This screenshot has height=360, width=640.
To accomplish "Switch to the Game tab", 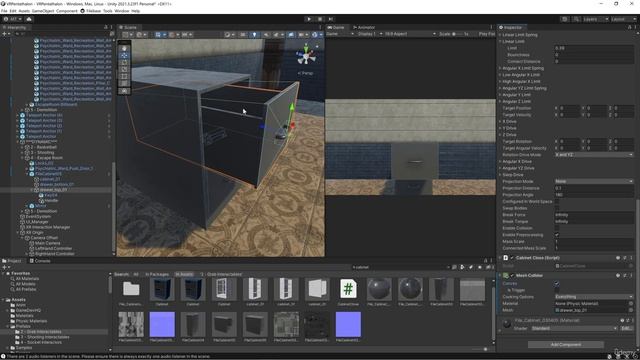I will (336, 27).
